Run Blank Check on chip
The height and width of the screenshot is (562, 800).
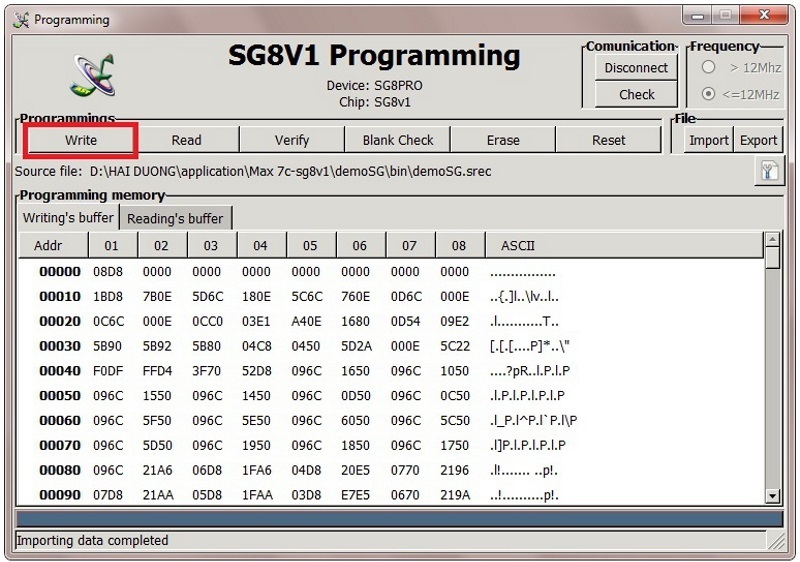(x=397, y=140)
